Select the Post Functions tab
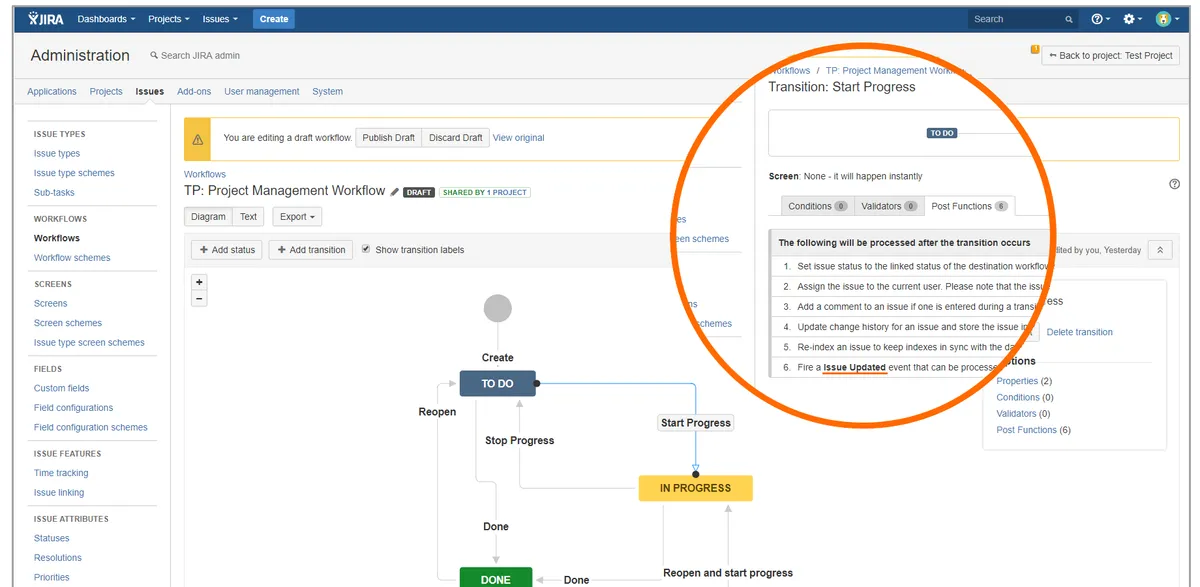 969,206
